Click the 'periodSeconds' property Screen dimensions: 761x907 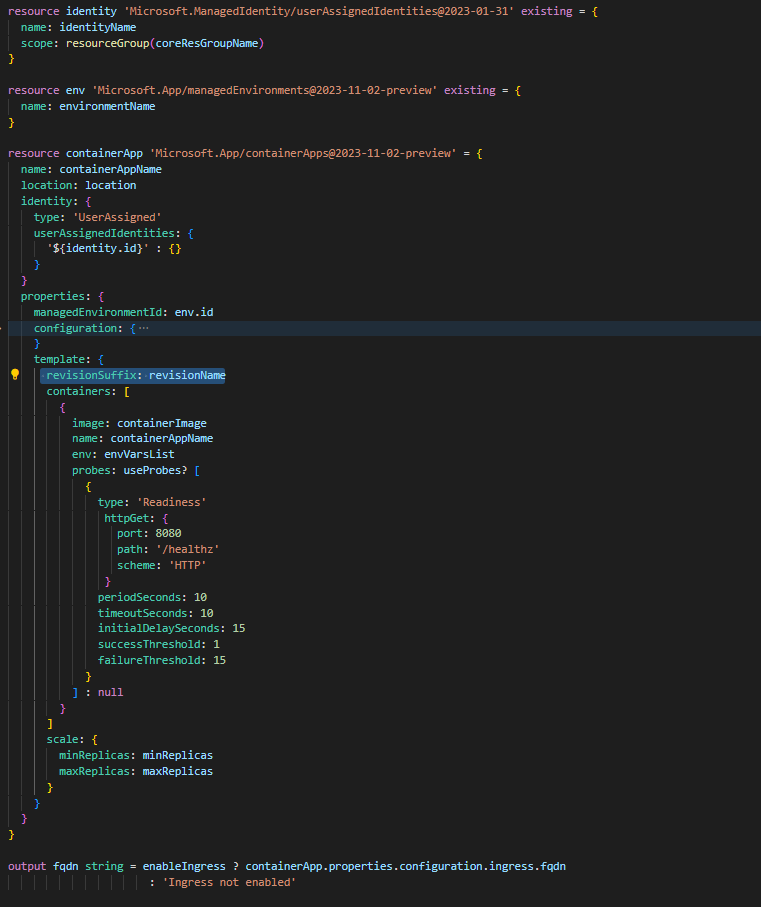(139, 598)
